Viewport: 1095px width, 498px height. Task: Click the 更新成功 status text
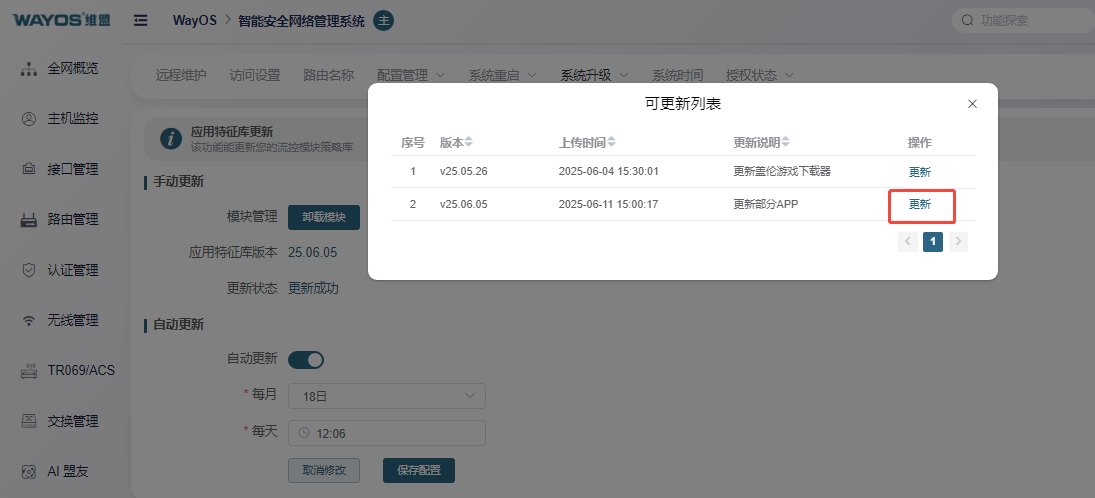pyautogui.click(x=314, y=288)
